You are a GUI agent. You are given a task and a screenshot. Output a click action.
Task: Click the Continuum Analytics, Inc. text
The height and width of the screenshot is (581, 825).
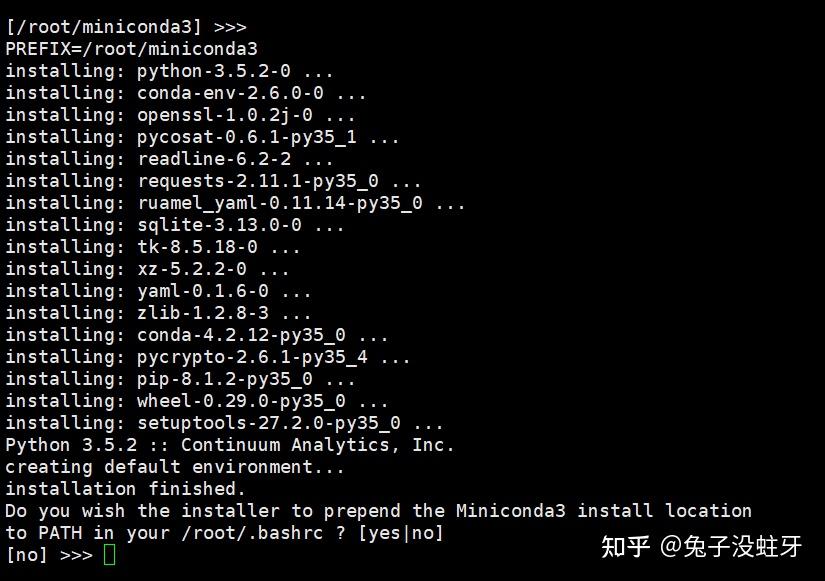[318, 445]
